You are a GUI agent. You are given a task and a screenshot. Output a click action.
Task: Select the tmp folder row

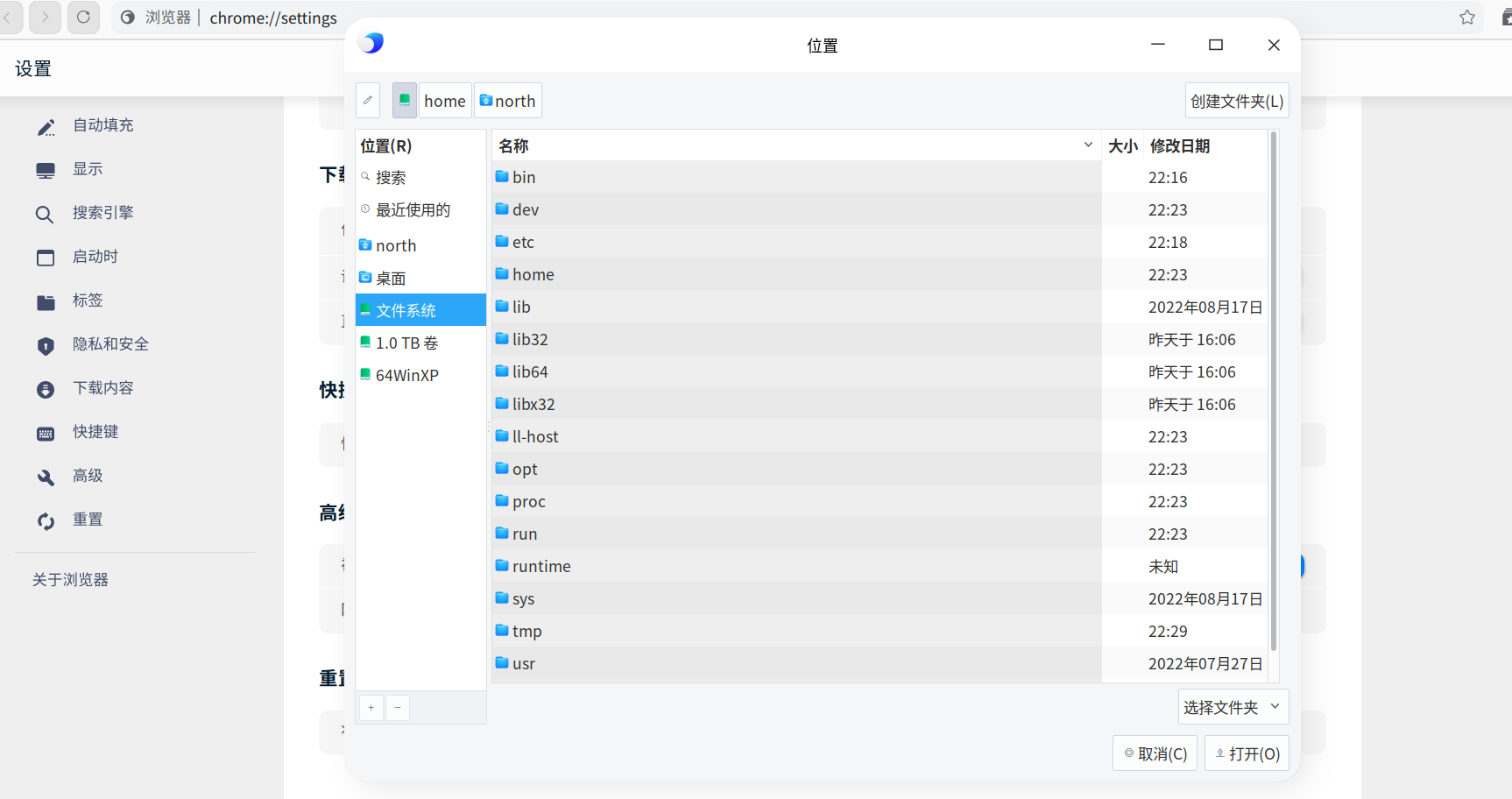click(x=880, y=631)
